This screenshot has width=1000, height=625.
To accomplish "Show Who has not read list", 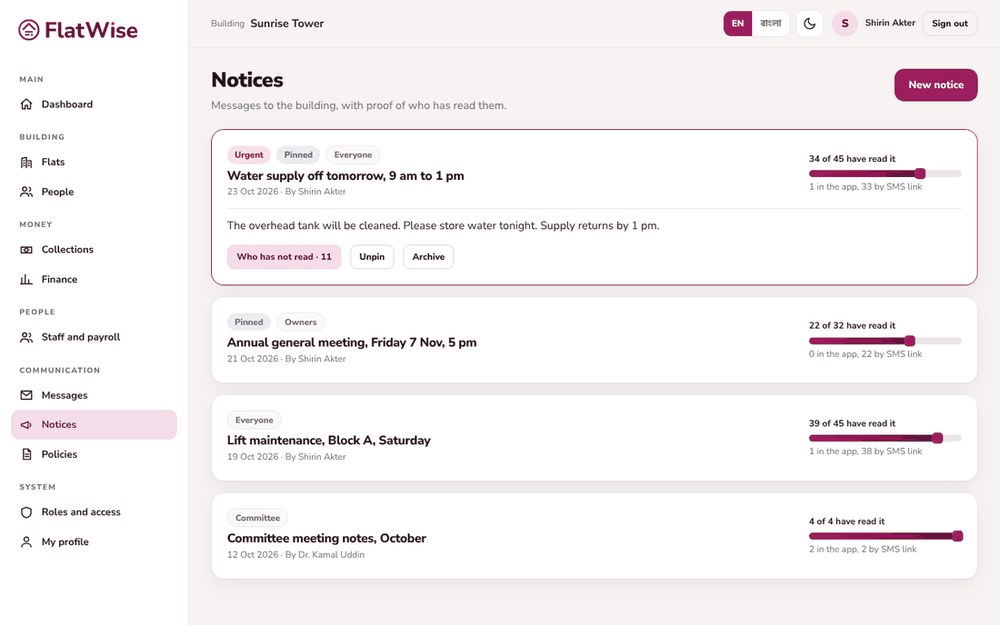I will 284,257.
